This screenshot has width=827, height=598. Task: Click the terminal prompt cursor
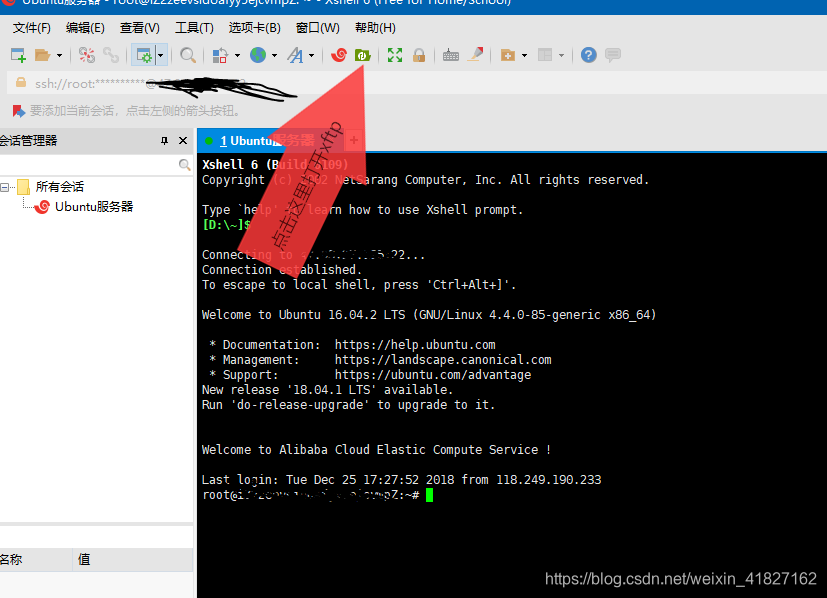coord(429,495)
